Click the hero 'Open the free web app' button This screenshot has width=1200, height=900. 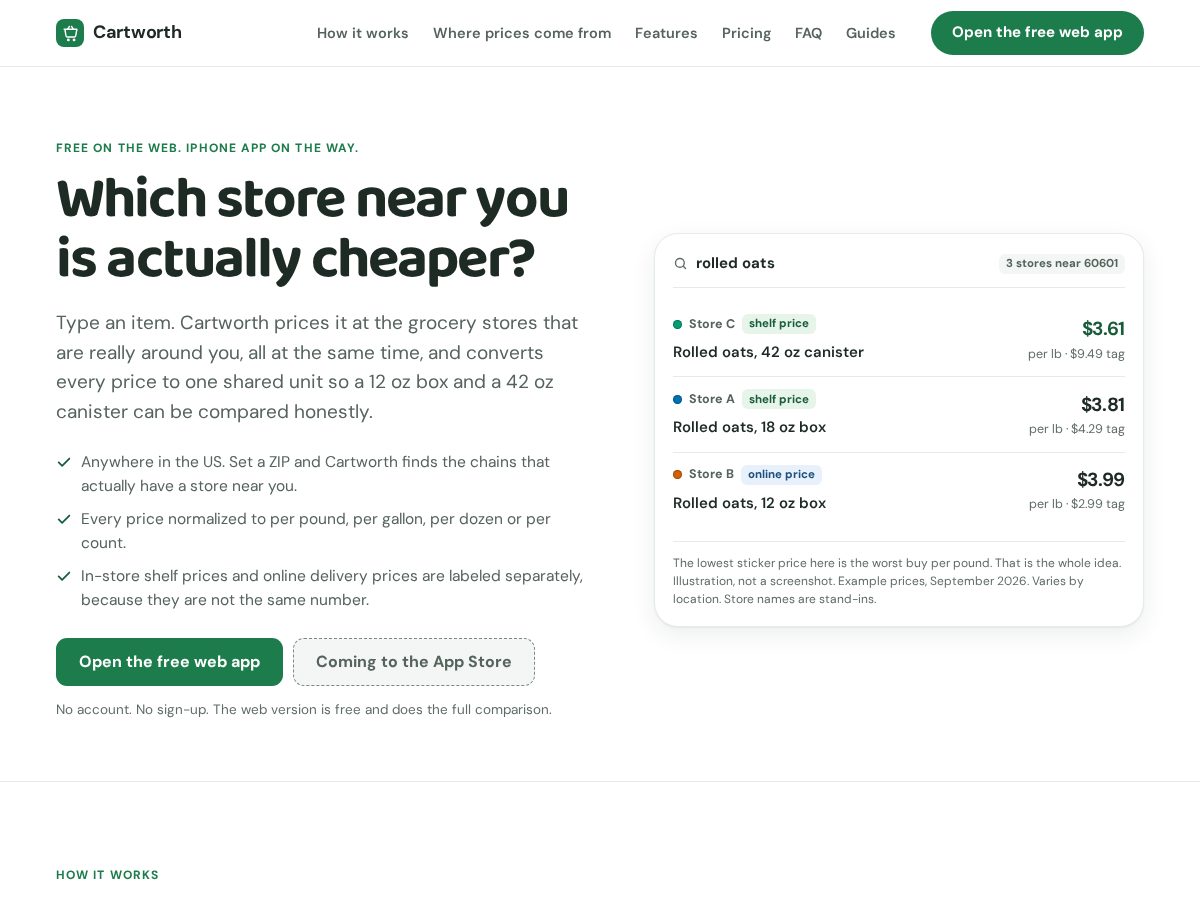click(x=169, y=662)
